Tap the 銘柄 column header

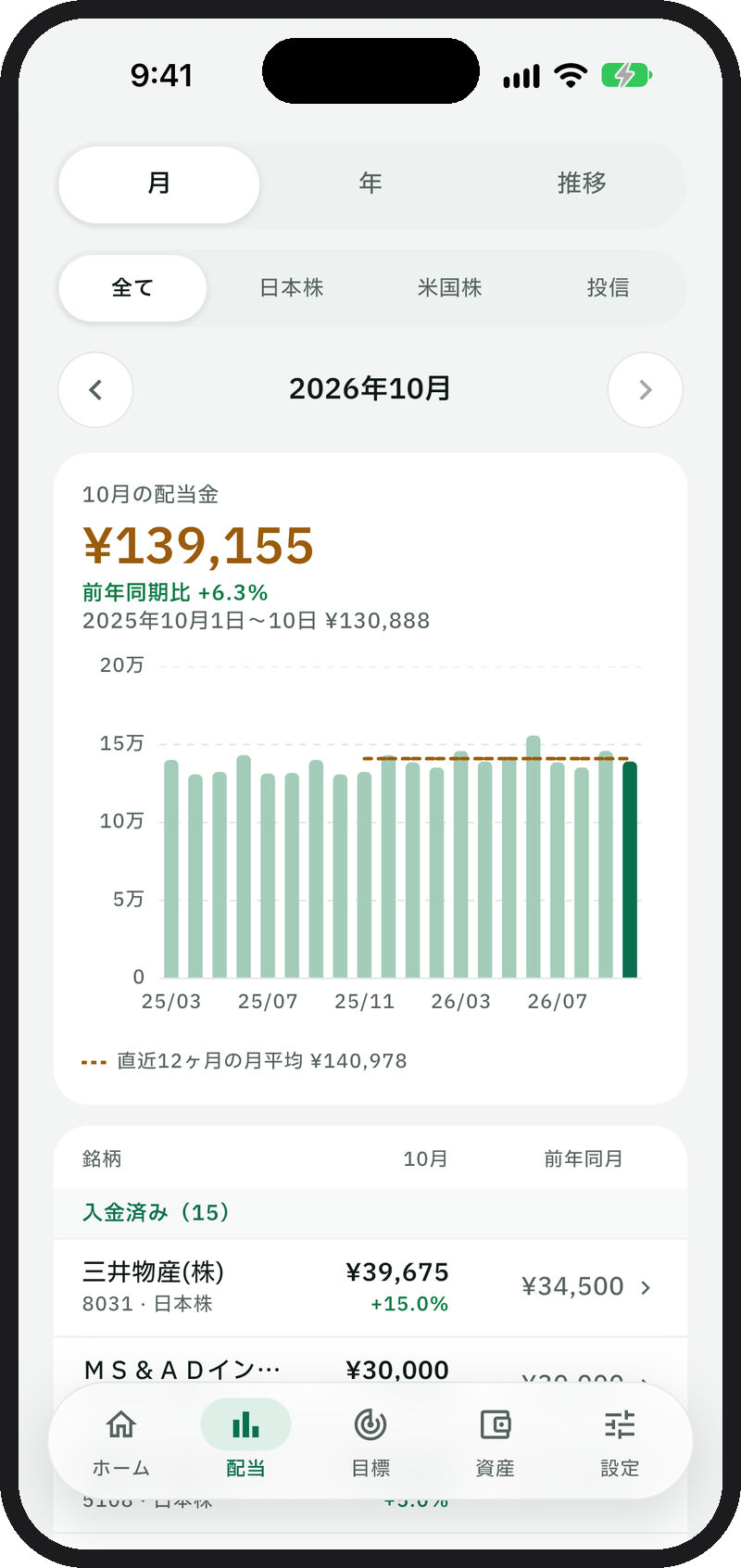pos(102,1159)
